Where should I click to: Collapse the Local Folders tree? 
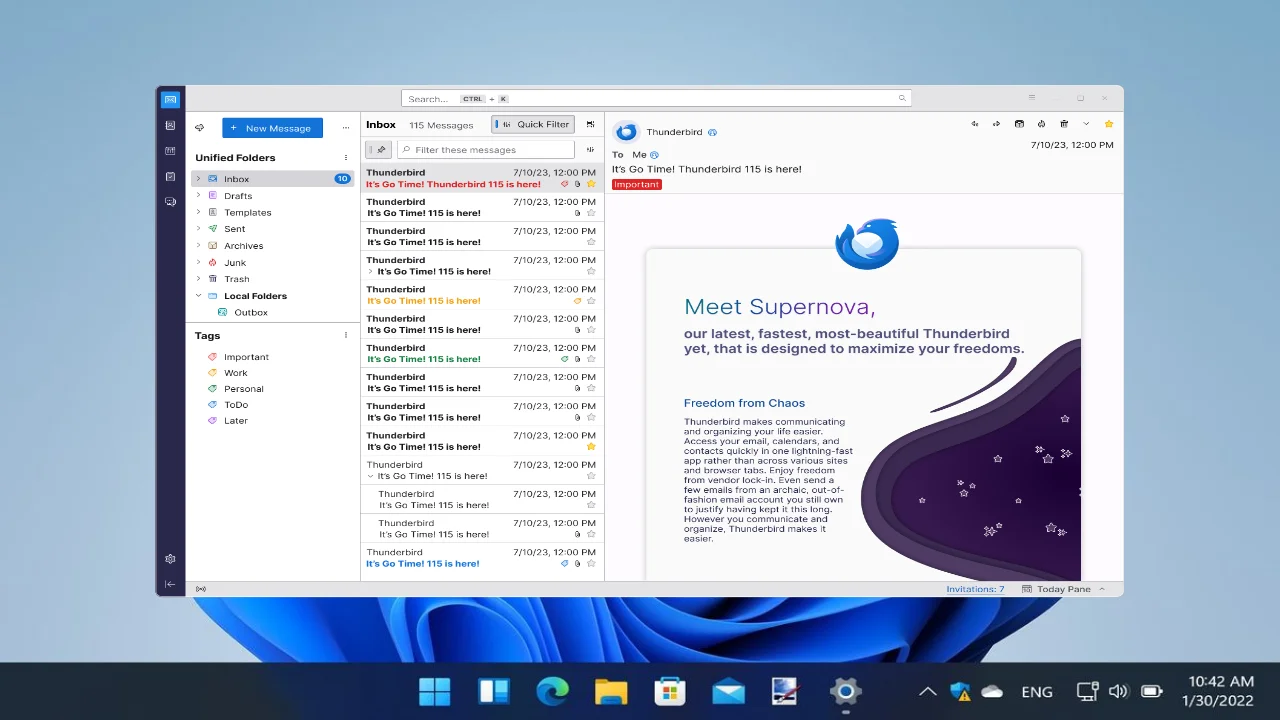198,296
